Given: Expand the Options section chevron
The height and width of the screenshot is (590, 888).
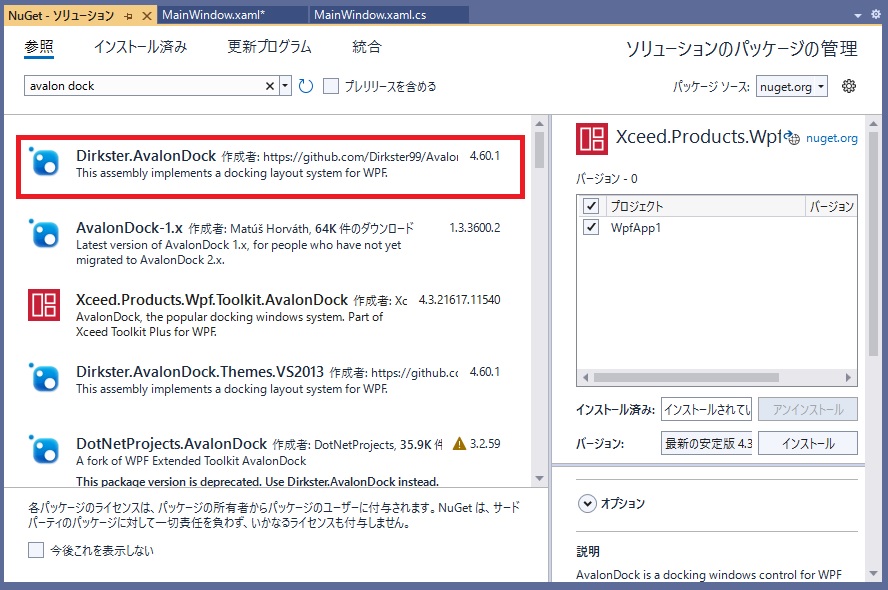Looking at the screenshot, I should pos(587,503).
